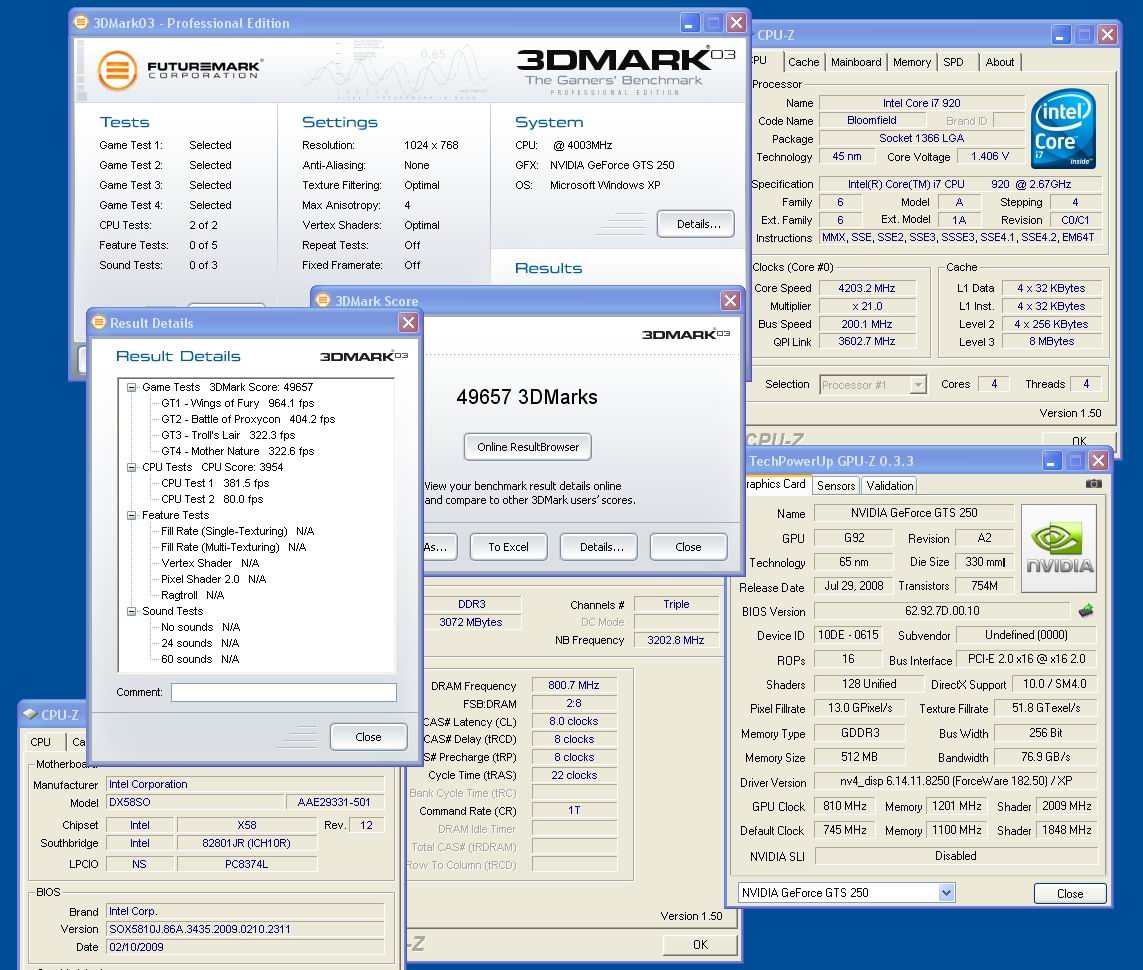Click the Intel Core i7 logo in CPU-Z
1143x970 pixels.
1064,128
